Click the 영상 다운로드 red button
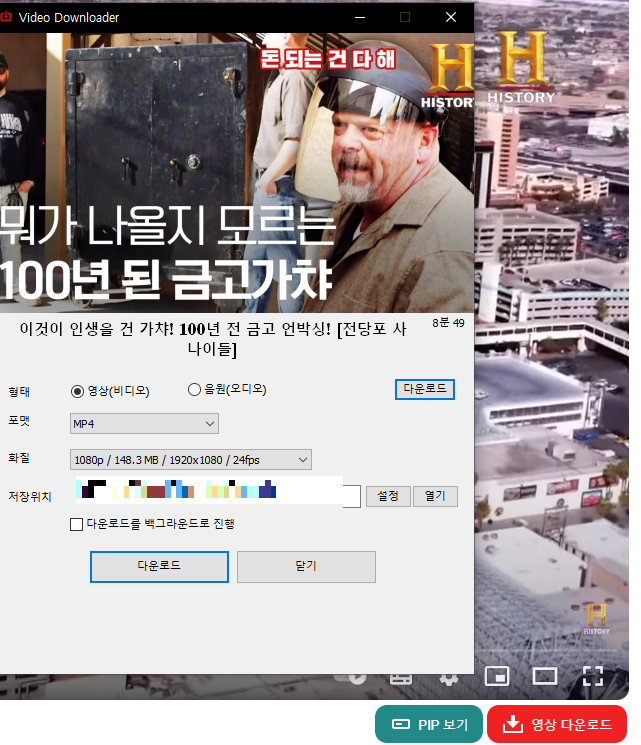641x745 pixels. pyautogui.click(x=557, y=724)
